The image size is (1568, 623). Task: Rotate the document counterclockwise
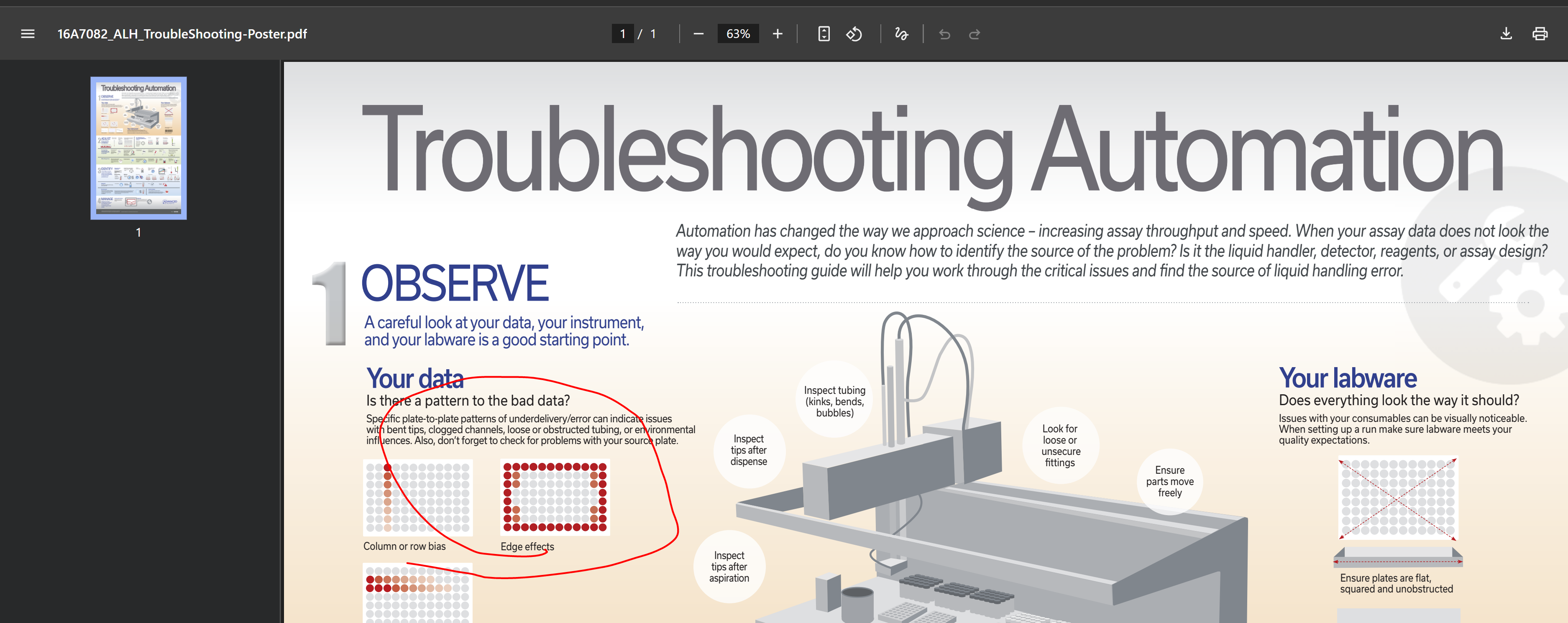coord(854,34)
